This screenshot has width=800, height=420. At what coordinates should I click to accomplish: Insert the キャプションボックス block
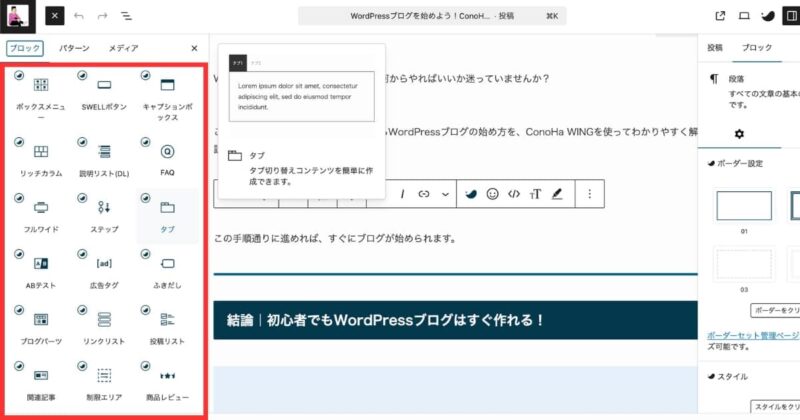pos(167,95)
